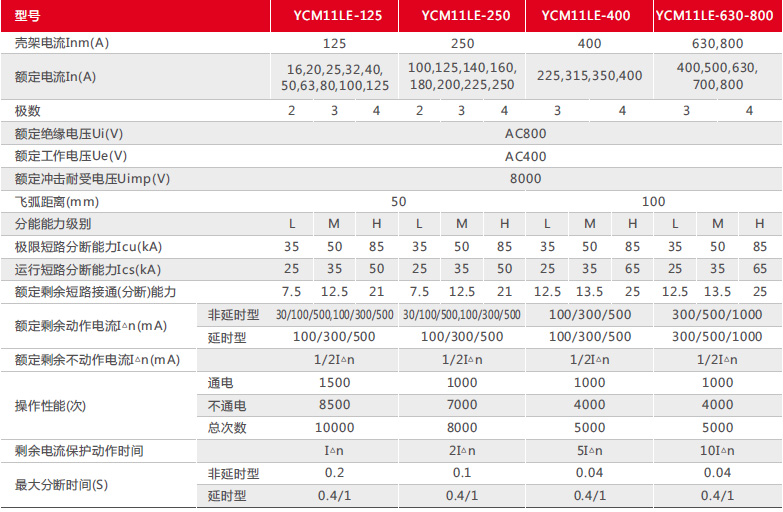This screenshot has height=512, width=783.
Task: Select the 16,20,25,32,40 rated current cell
Action: click(x=335, y=77)
